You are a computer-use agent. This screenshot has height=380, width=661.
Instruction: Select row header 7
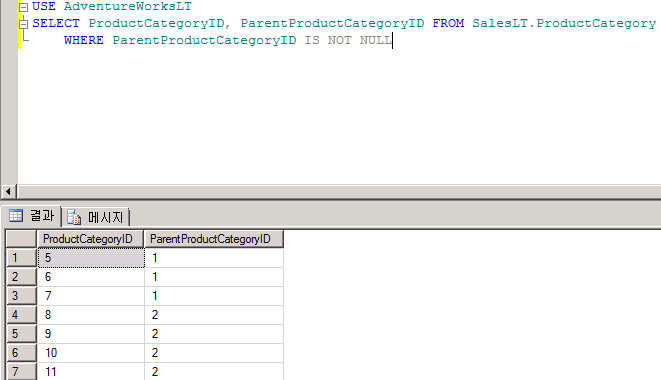coord(21,372)
